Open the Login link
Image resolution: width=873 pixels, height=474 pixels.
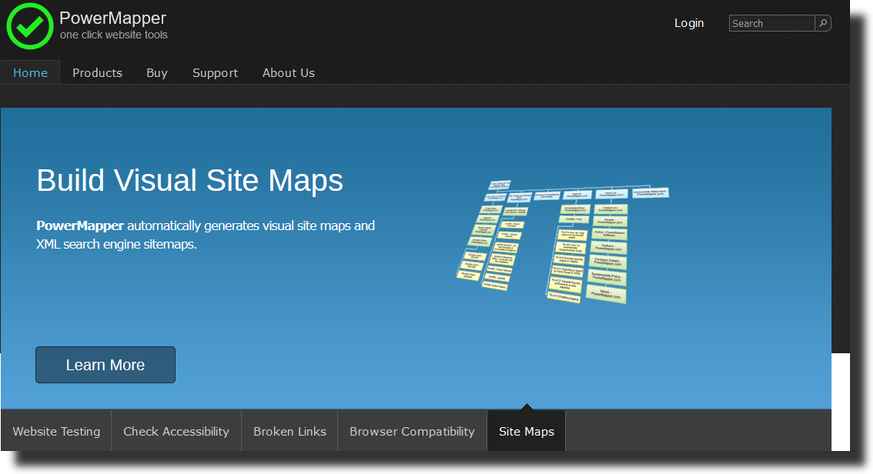[689, 23]
